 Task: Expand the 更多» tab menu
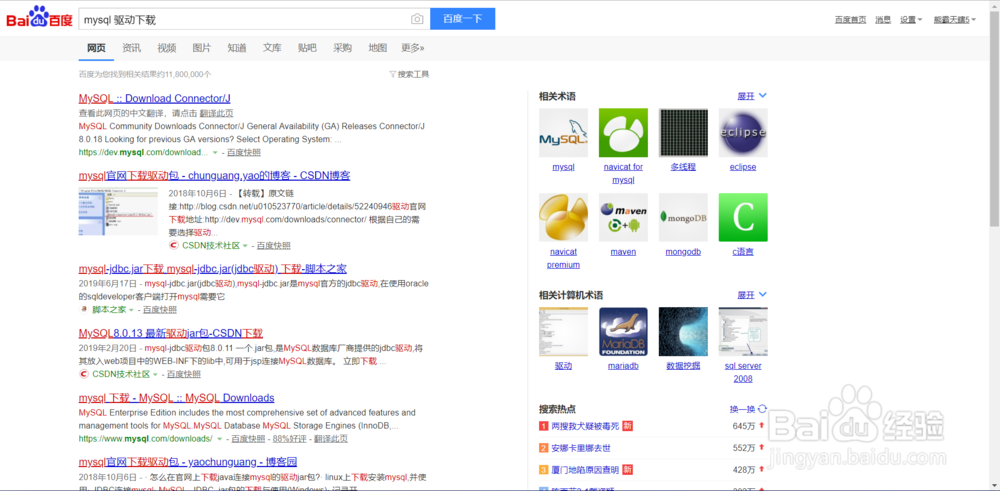pos(413,48)
